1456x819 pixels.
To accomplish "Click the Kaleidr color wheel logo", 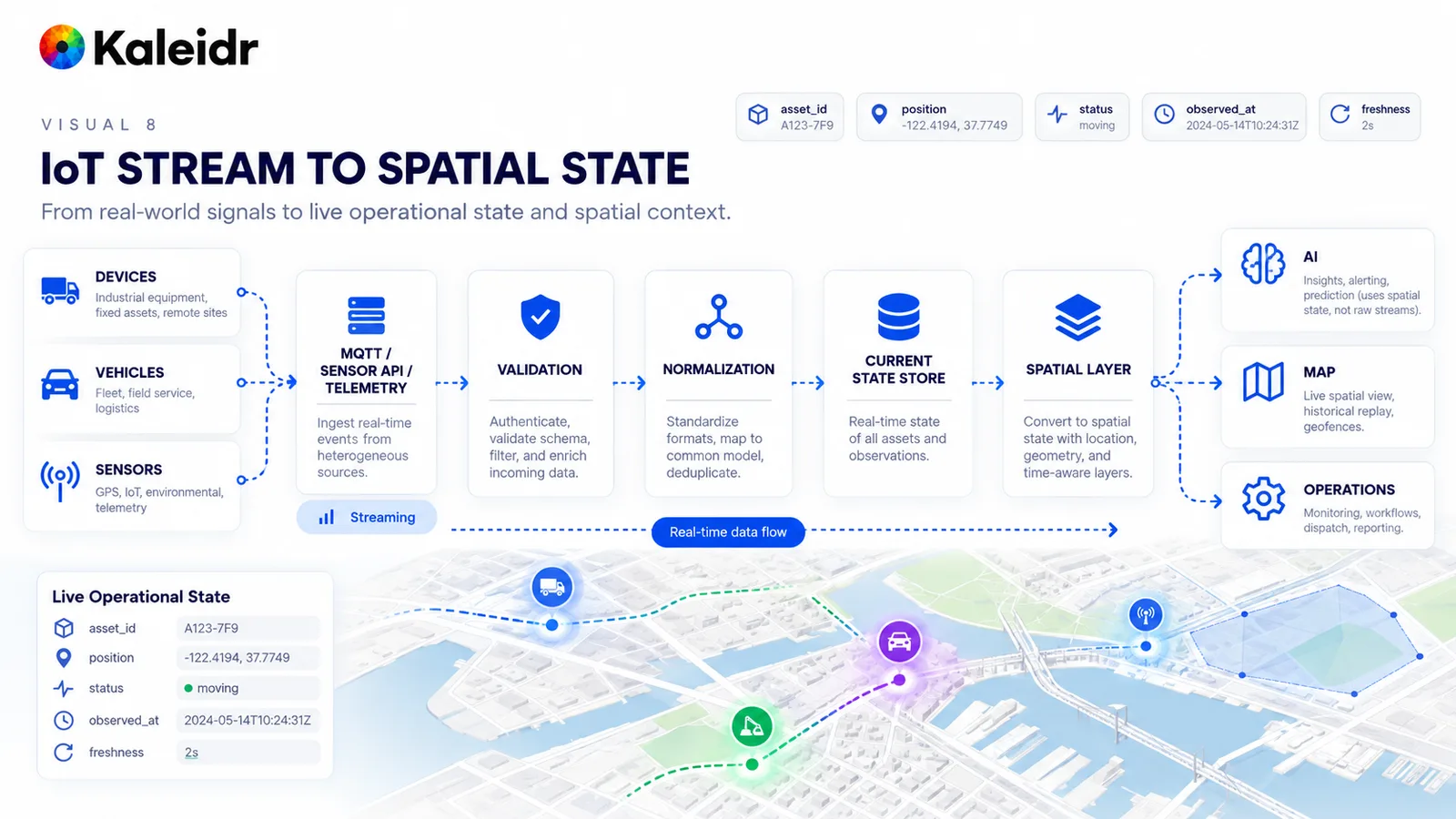I will tap(62, 47).
